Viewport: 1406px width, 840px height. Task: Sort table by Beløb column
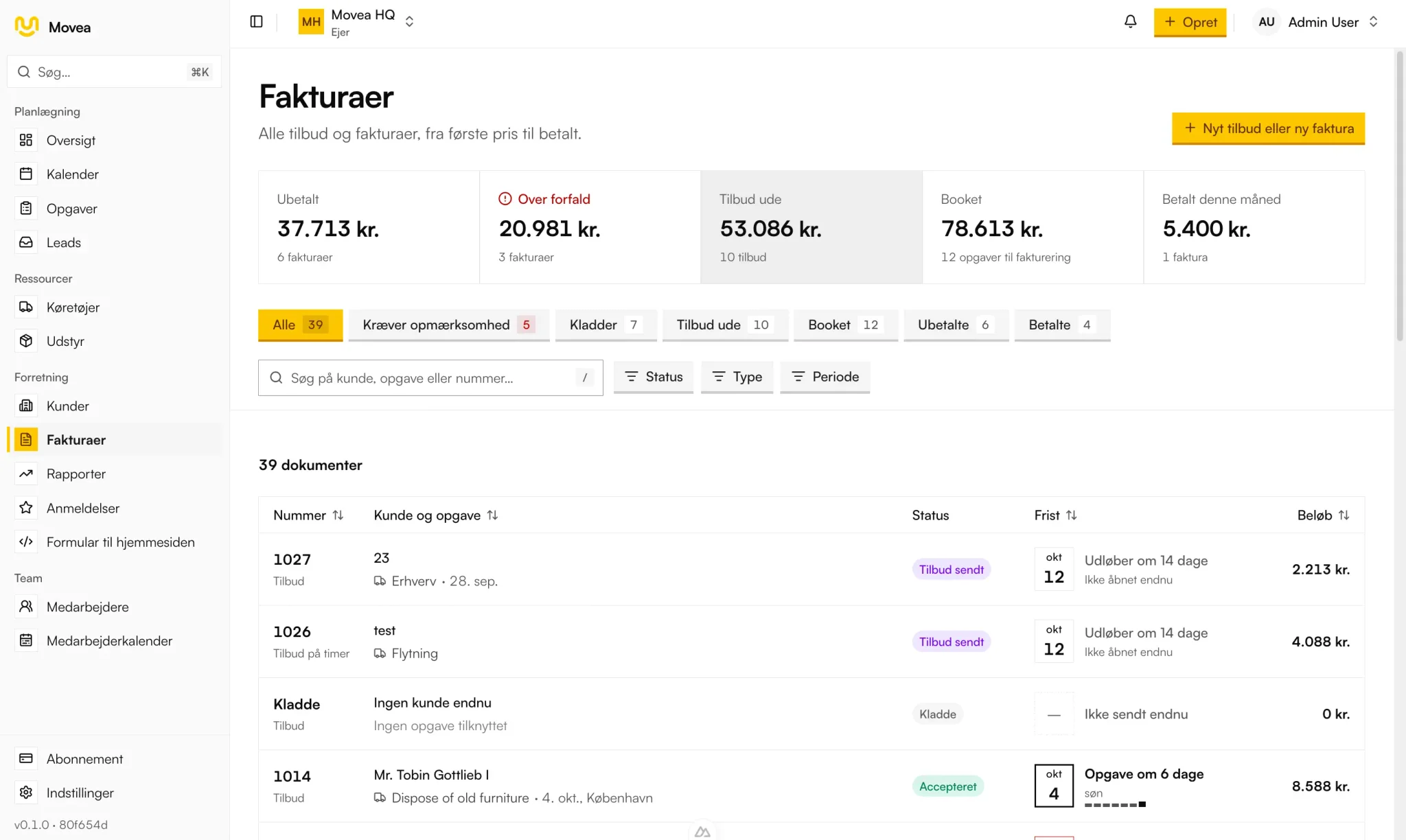coord(1323,515)
